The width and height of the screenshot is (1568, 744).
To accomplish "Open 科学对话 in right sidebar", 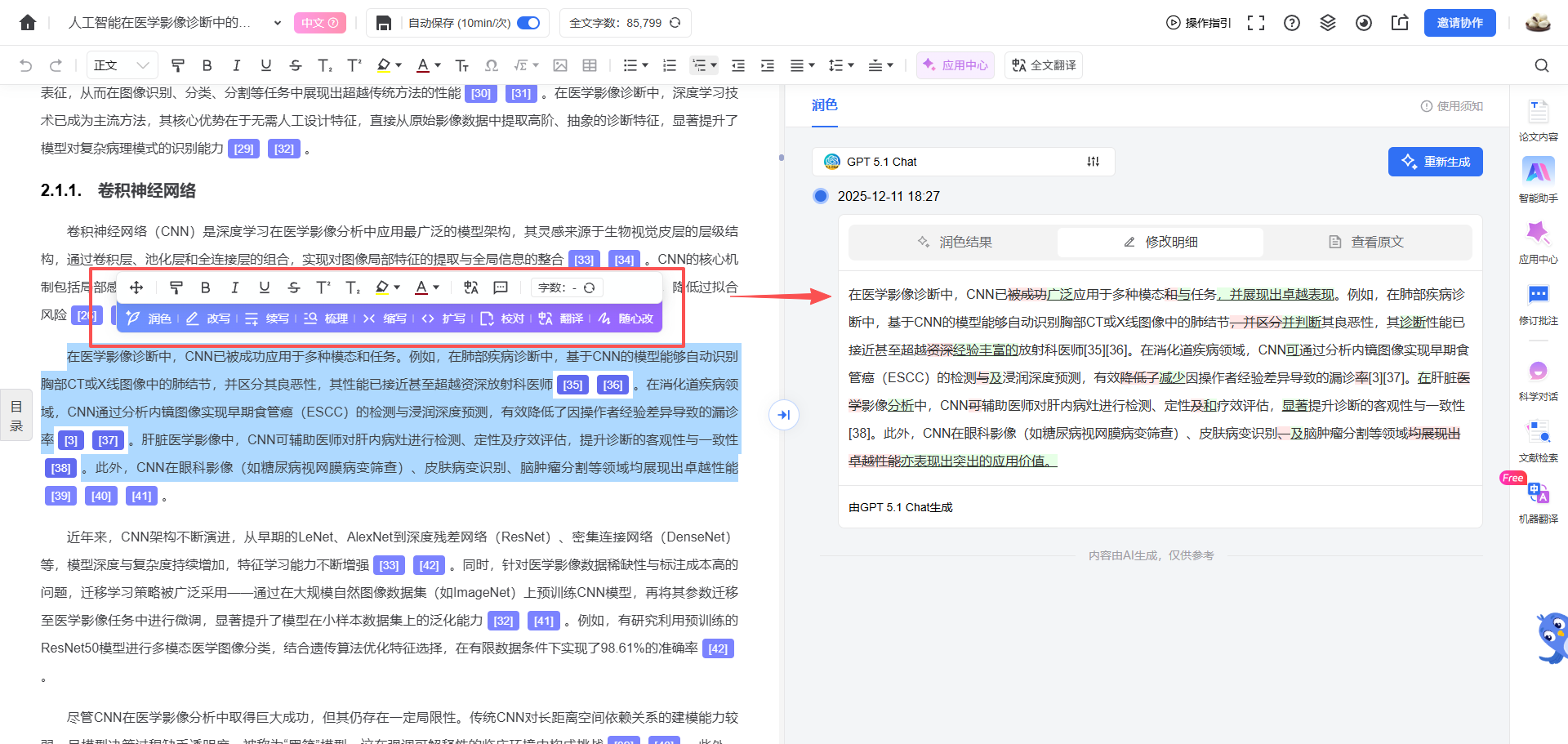I will [x=1539, y=381].
